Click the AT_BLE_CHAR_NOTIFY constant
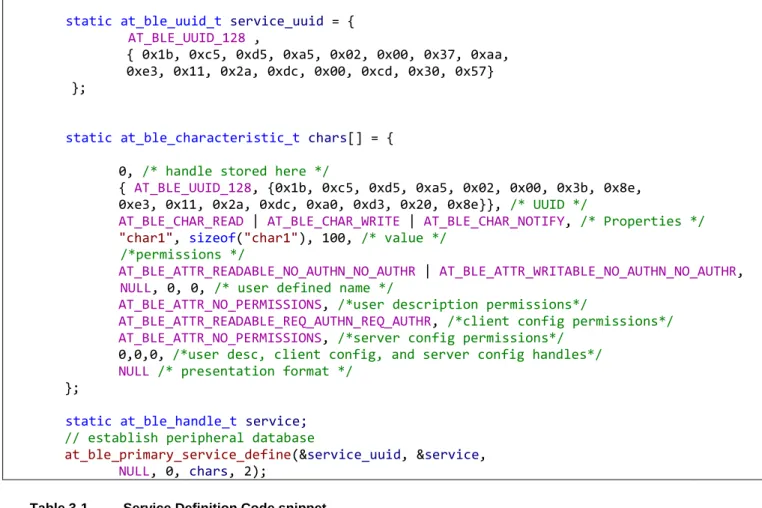This screenshot has height=508, width=762. tap(494, 221)
